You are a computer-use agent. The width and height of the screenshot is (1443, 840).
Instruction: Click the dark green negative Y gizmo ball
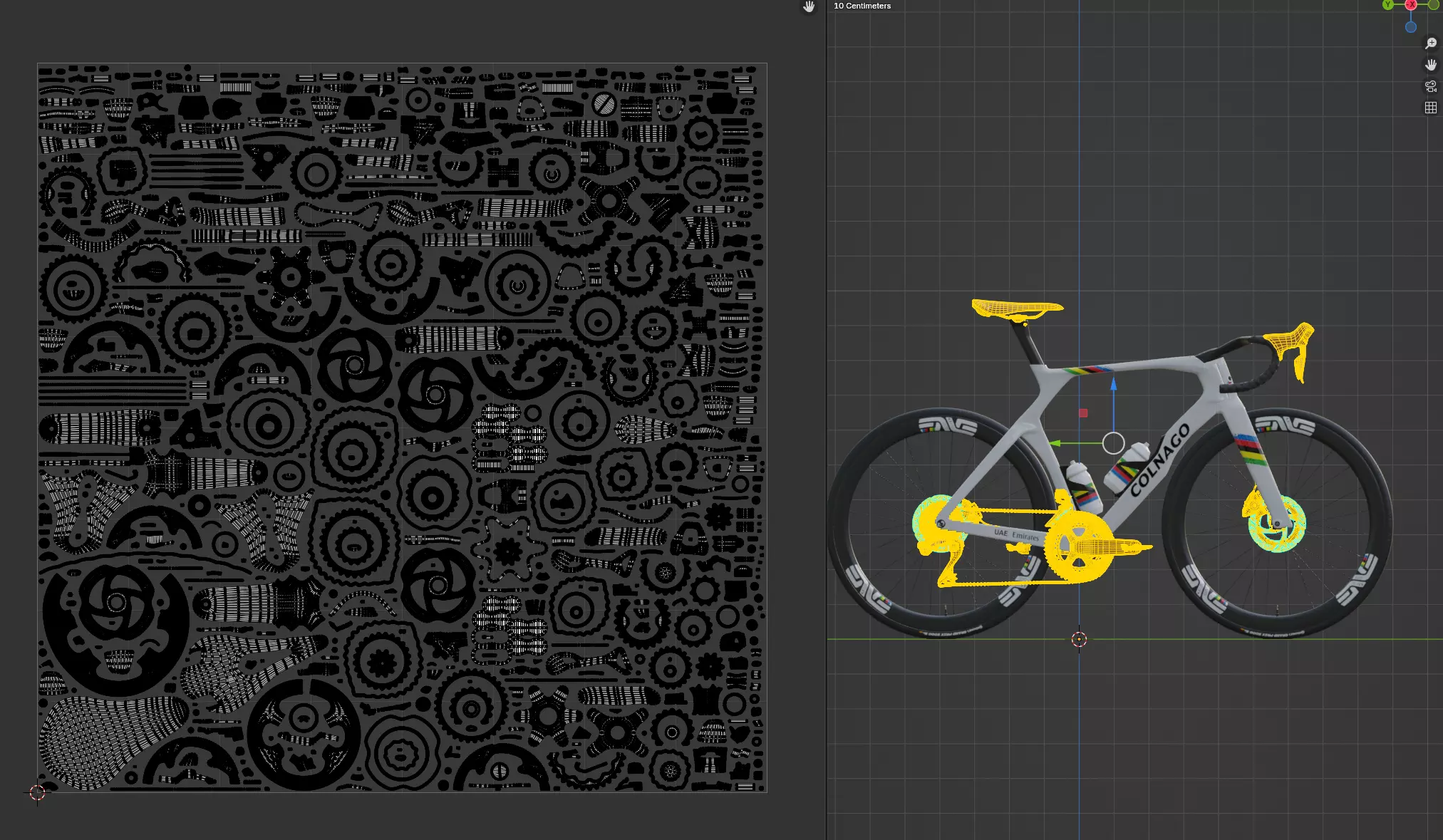[1433, 5]
